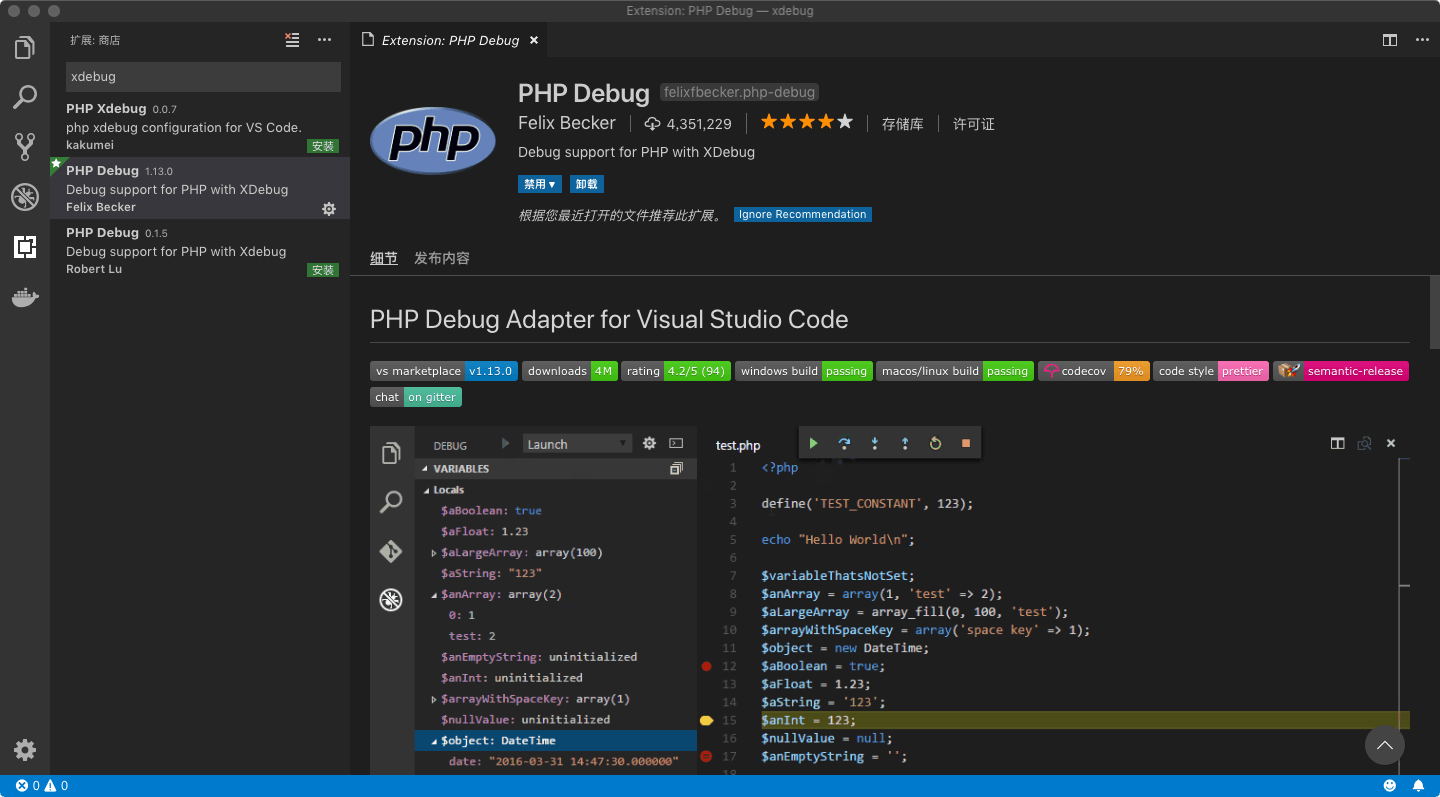The image size is (1440, 797).
Task: Open the Search view
Action: (x=24, y=96)
